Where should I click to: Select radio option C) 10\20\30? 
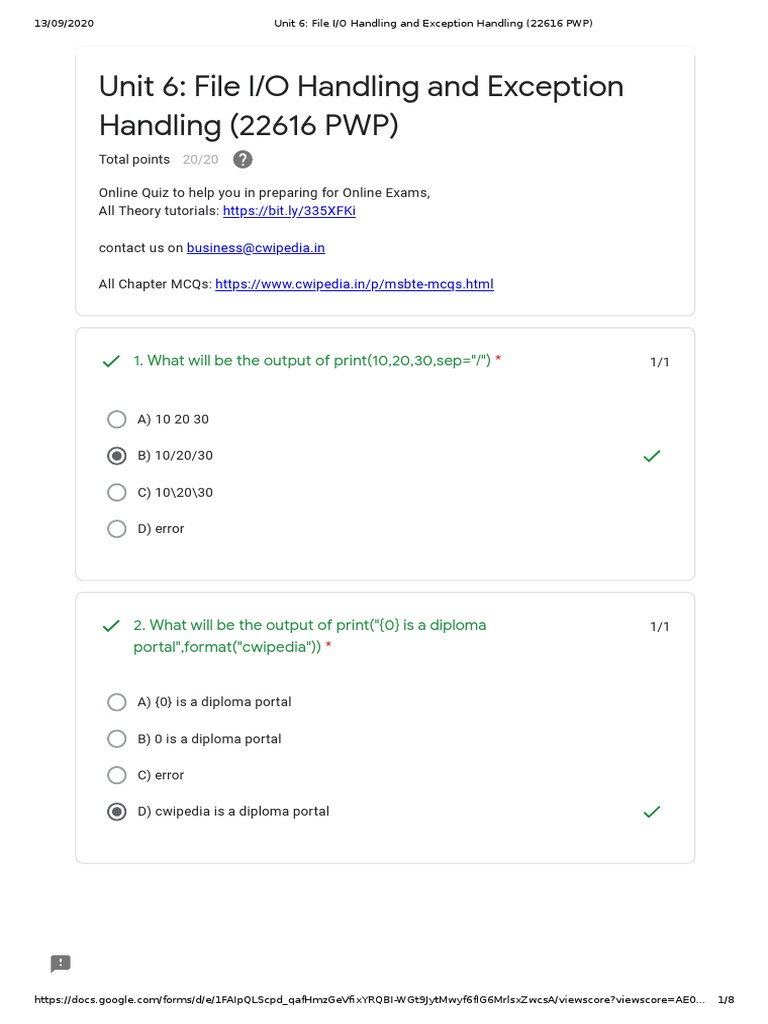pos(117,492)
